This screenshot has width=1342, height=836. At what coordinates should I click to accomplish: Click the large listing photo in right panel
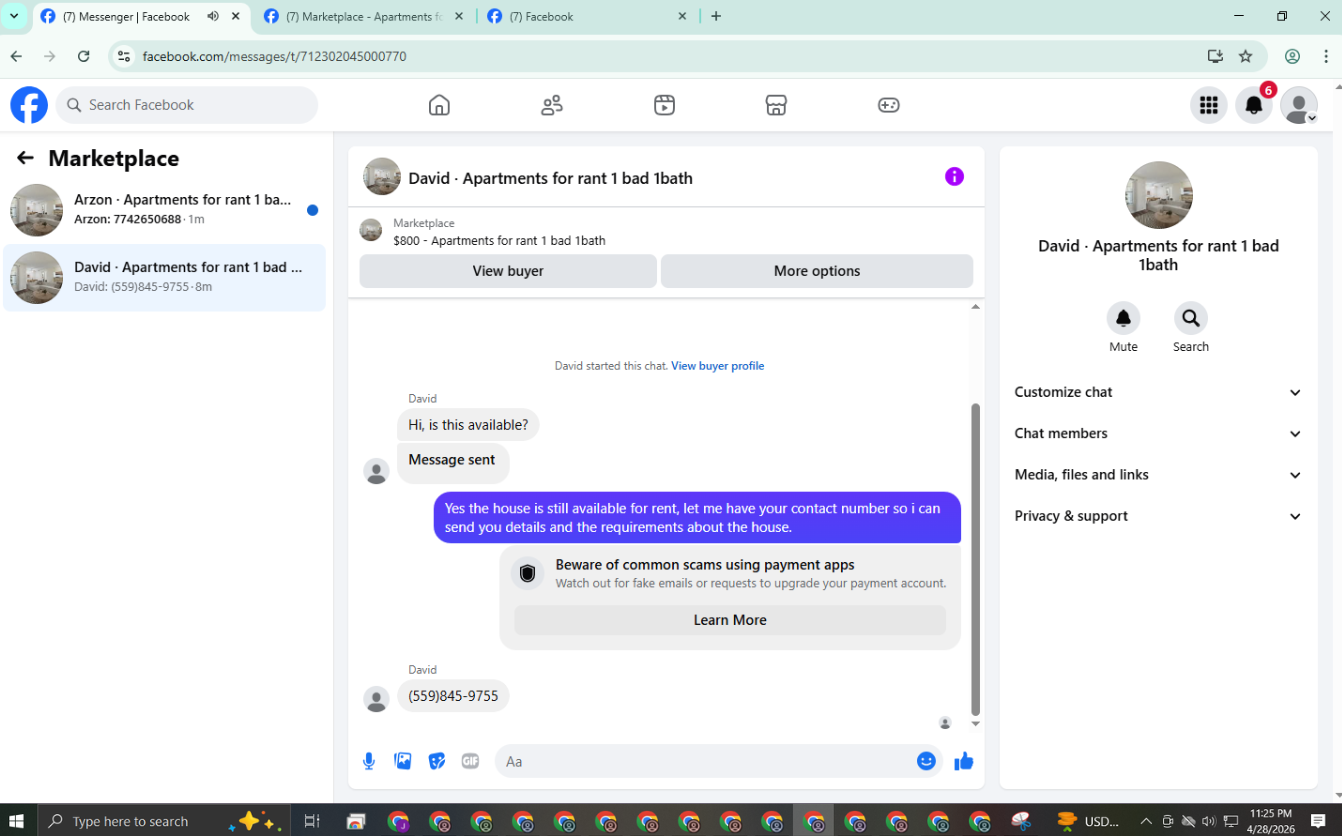pos(1158,195)
